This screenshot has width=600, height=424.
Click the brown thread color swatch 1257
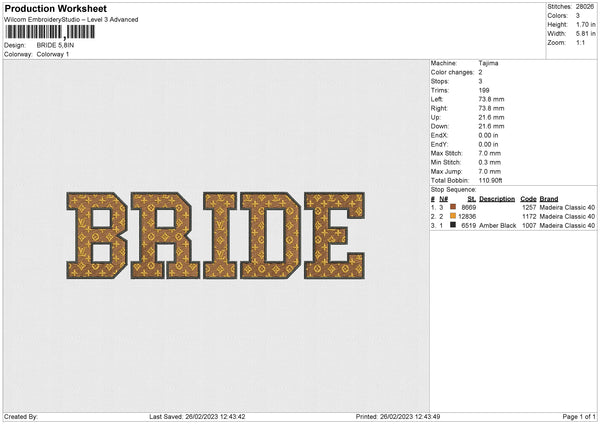coord(453,207)
